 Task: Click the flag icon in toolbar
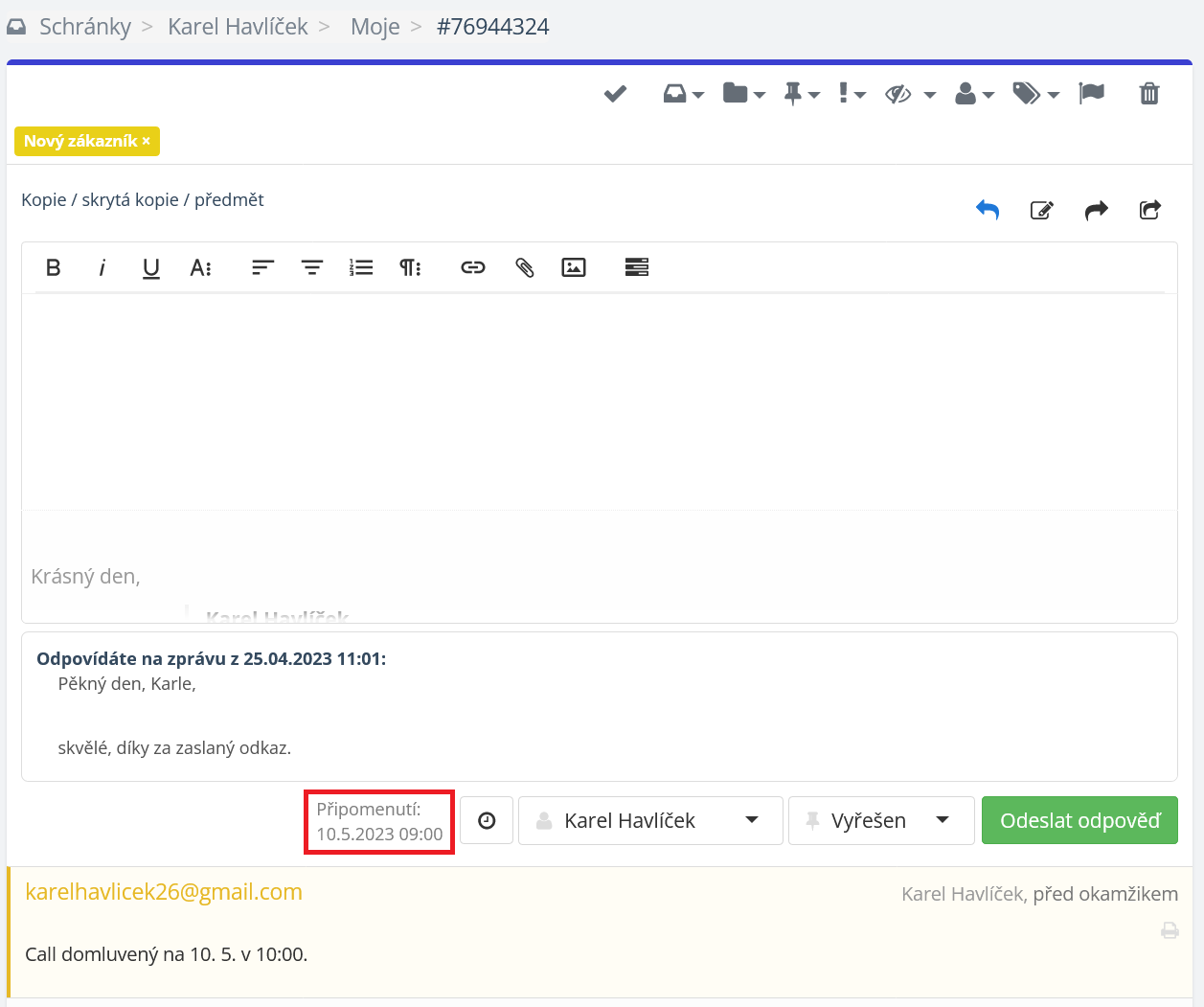click(x=1091, y=93)
